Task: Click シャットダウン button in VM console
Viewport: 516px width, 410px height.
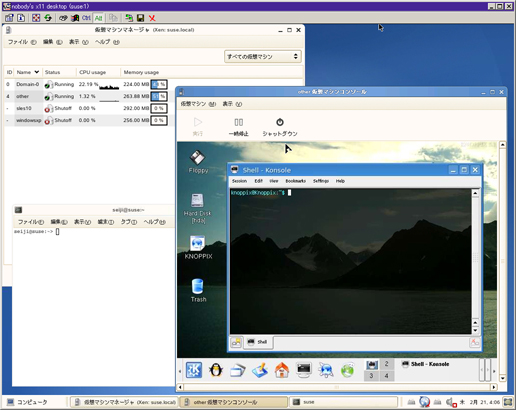Action: [x=280, y=127]
